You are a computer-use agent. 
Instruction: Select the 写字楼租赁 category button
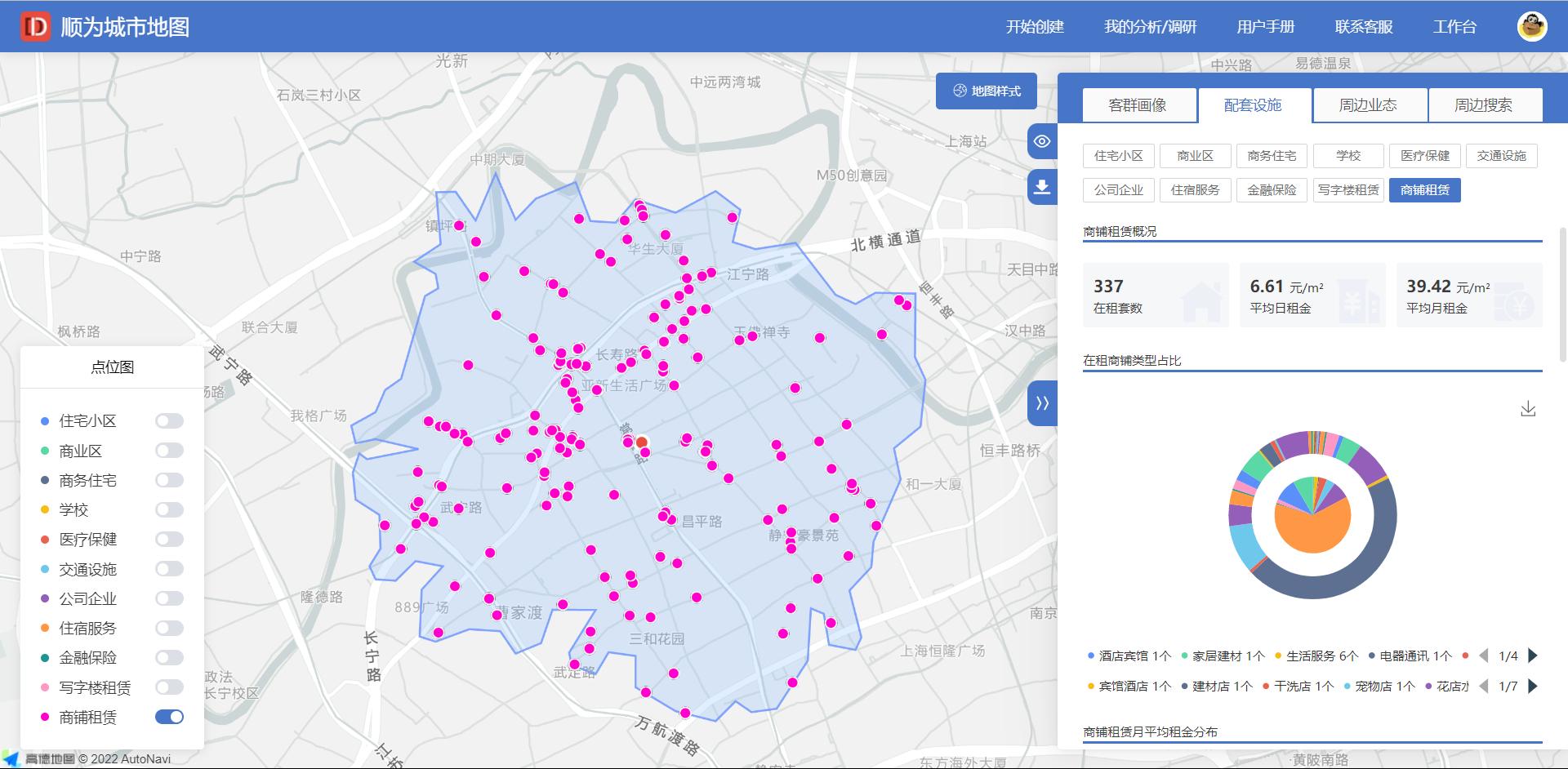(x=1348, y=190)
